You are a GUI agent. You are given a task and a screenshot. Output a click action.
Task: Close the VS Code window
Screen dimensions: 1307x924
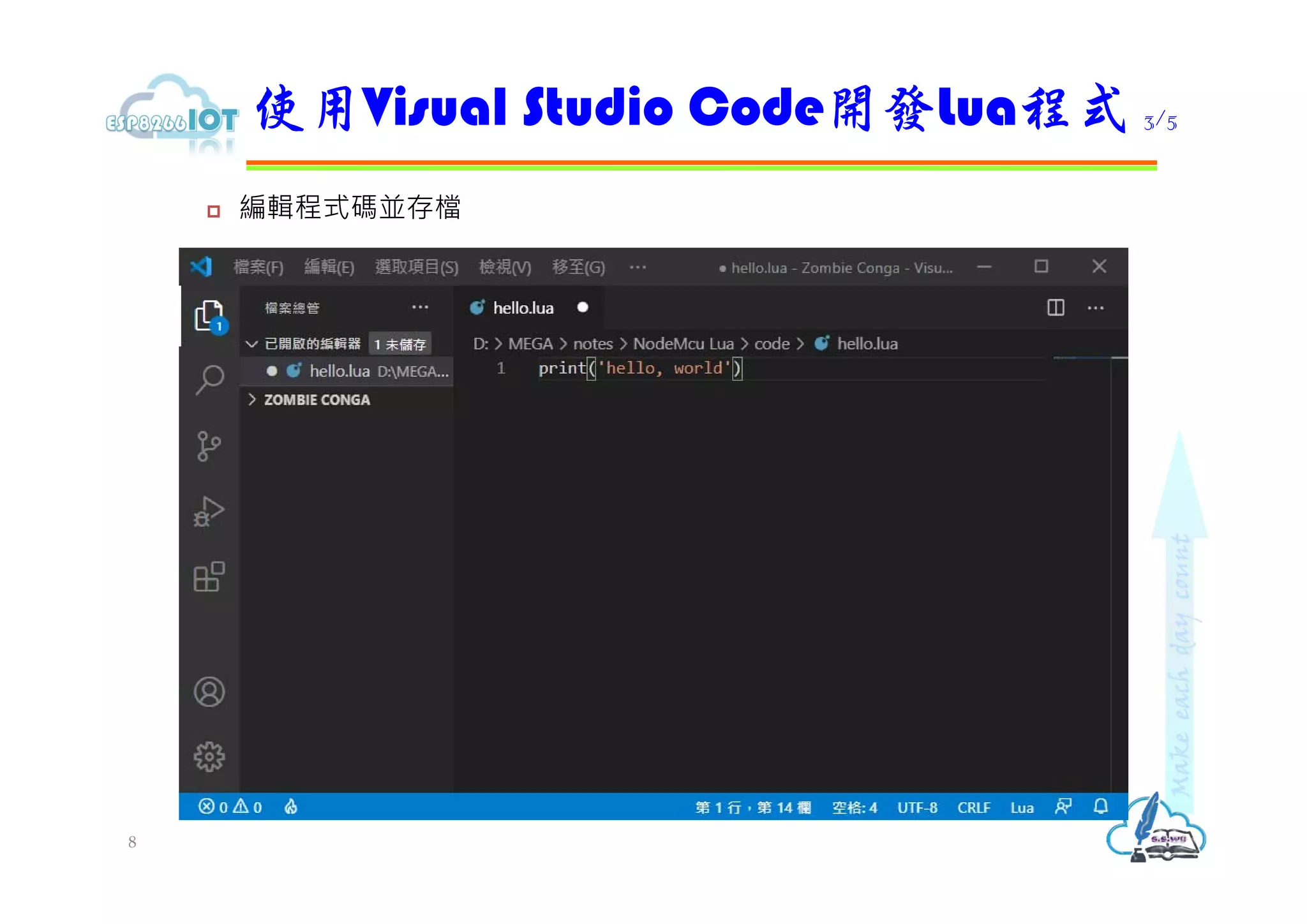pos(1099,266)
